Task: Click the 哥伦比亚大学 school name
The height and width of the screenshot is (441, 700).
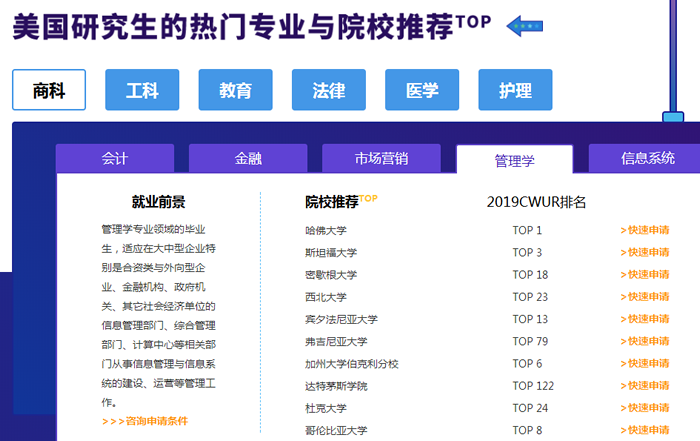Action: 336,430
